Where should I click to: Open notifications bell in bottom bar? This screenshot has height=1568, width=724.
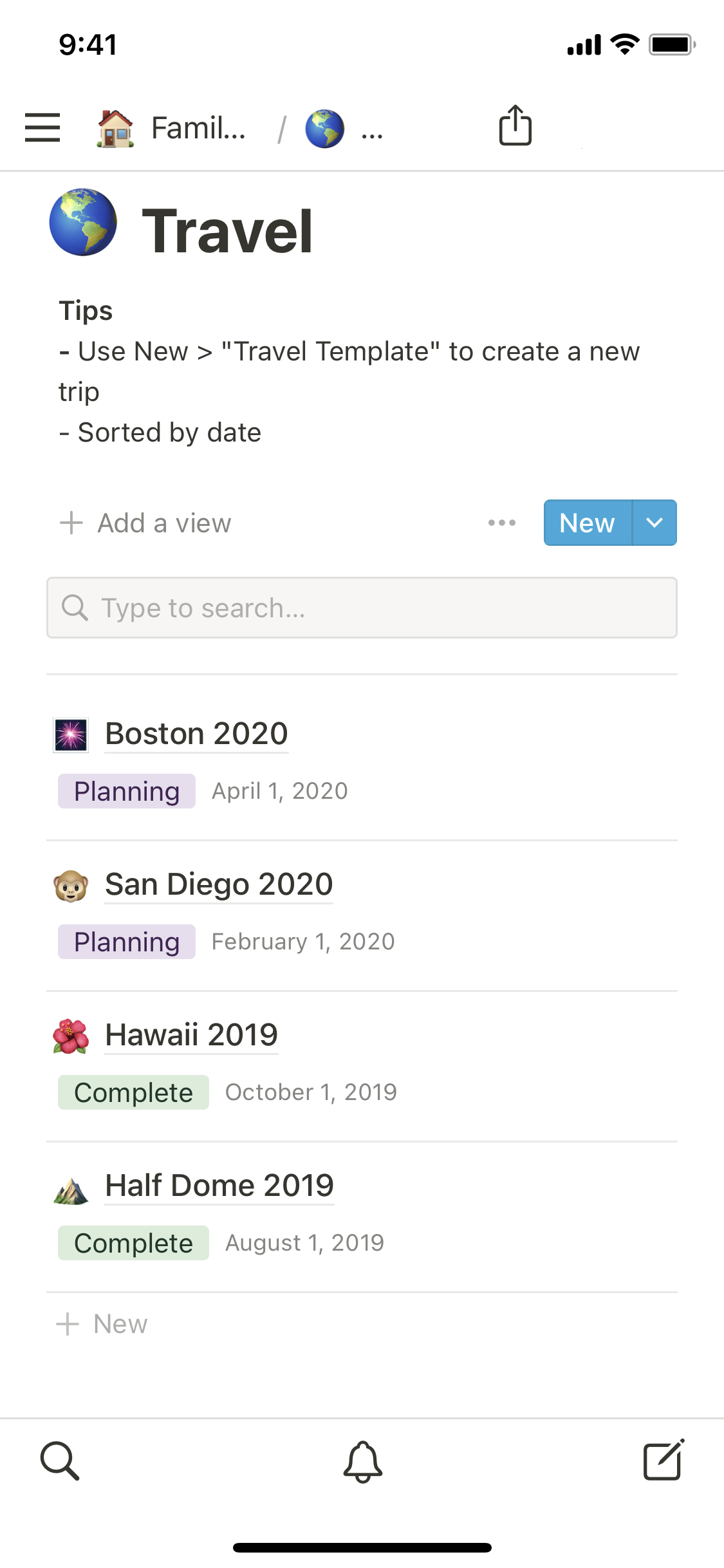point(362,1462)
